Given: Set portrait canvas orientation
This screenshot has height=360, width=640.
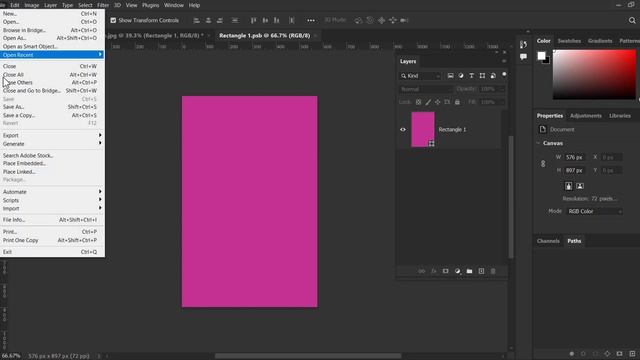Looking at the screenshot, I should (x=569, y=186).
